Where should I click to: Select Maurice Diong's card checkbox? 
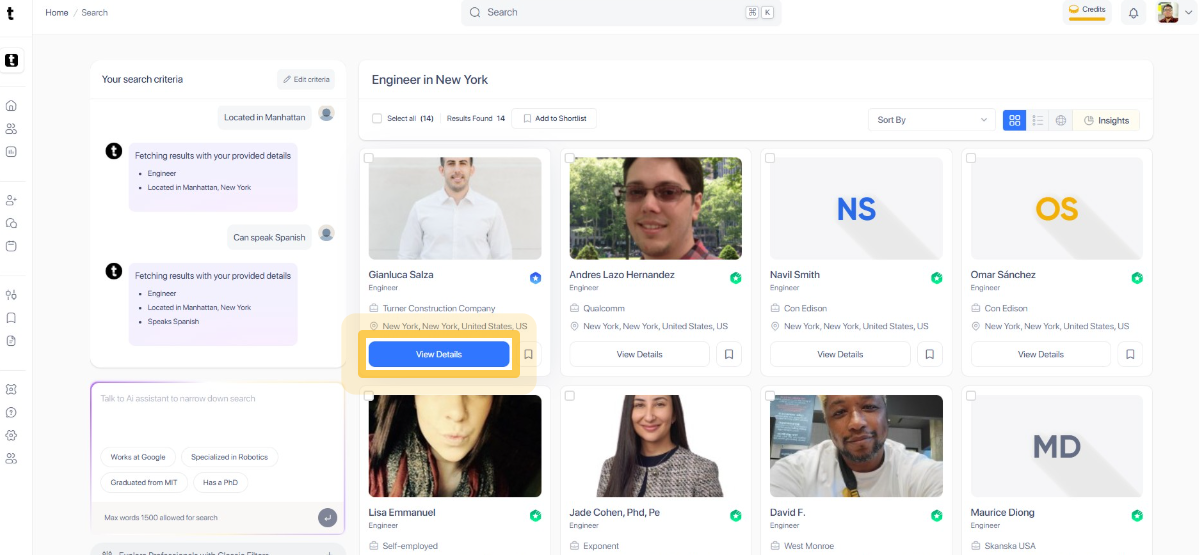coord(971,395)
